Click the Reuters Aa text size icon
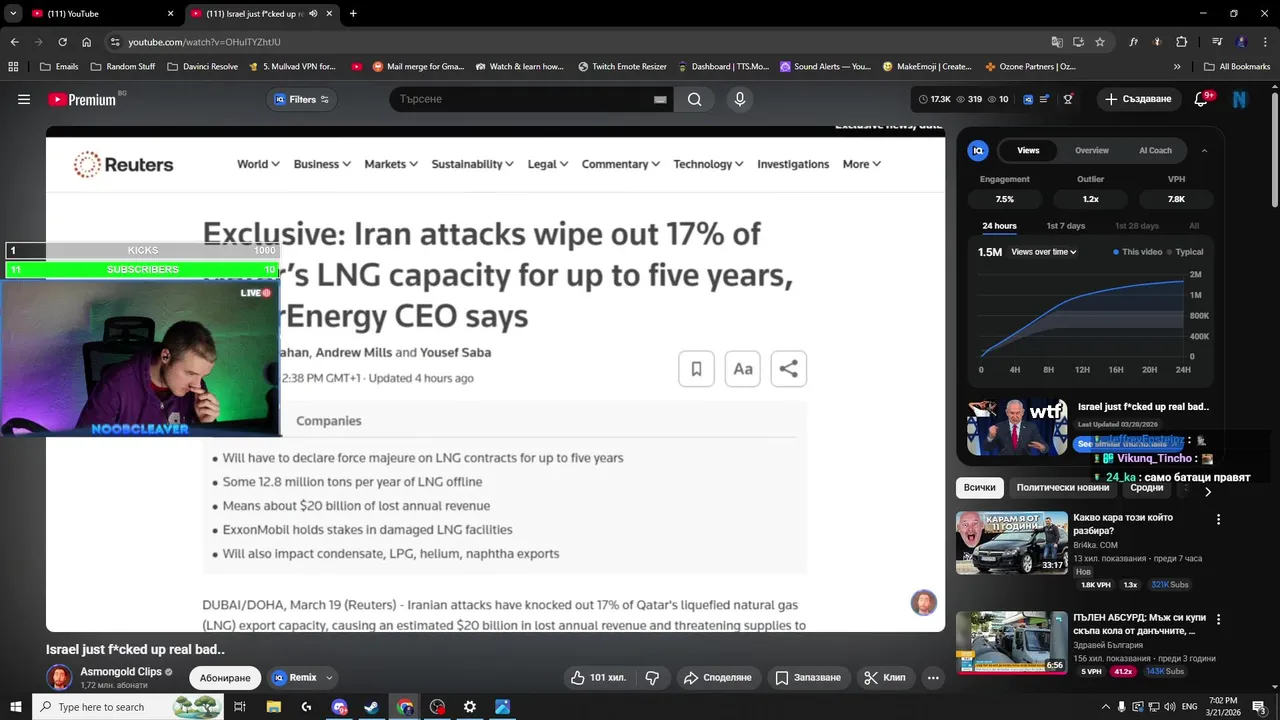This screenshot has width=1280, height=720. [x=742, y=368]
